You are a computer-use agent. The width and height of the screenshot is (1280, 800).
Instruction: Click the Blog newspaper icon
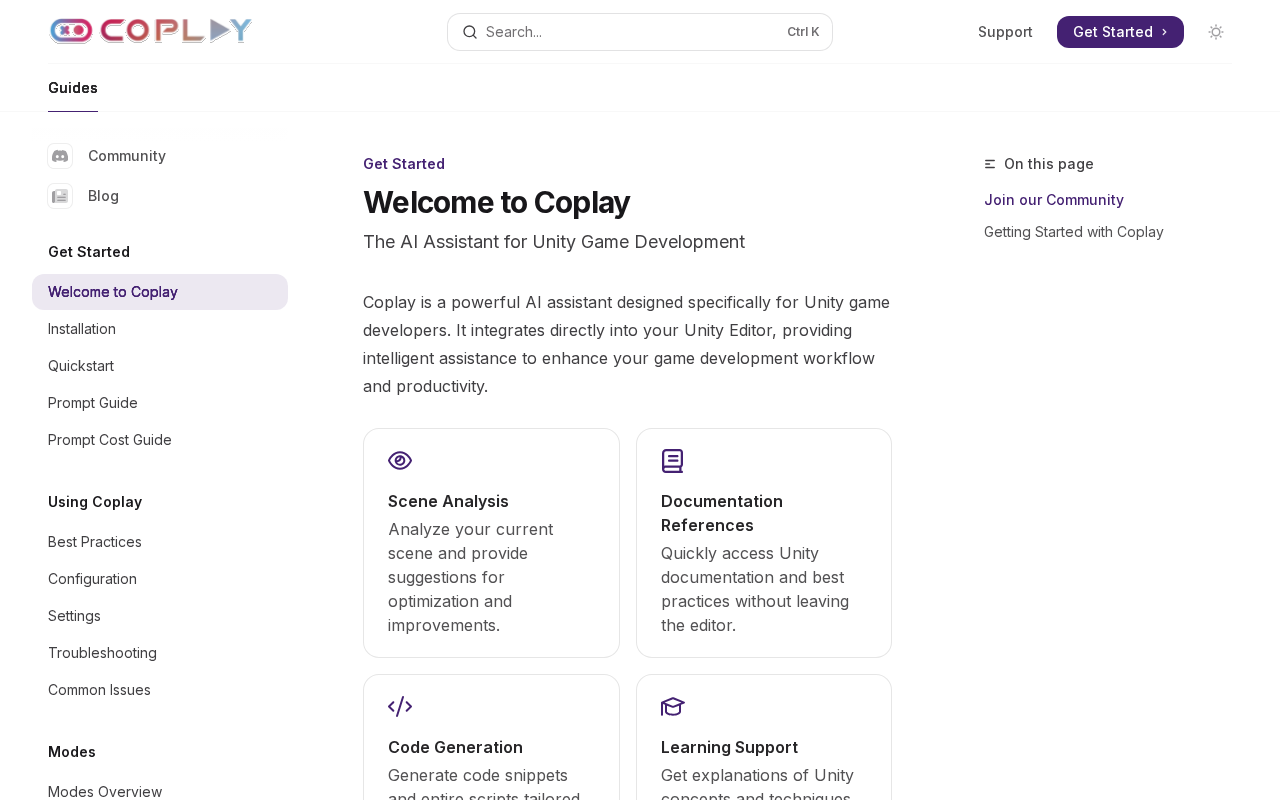[60, 196]
